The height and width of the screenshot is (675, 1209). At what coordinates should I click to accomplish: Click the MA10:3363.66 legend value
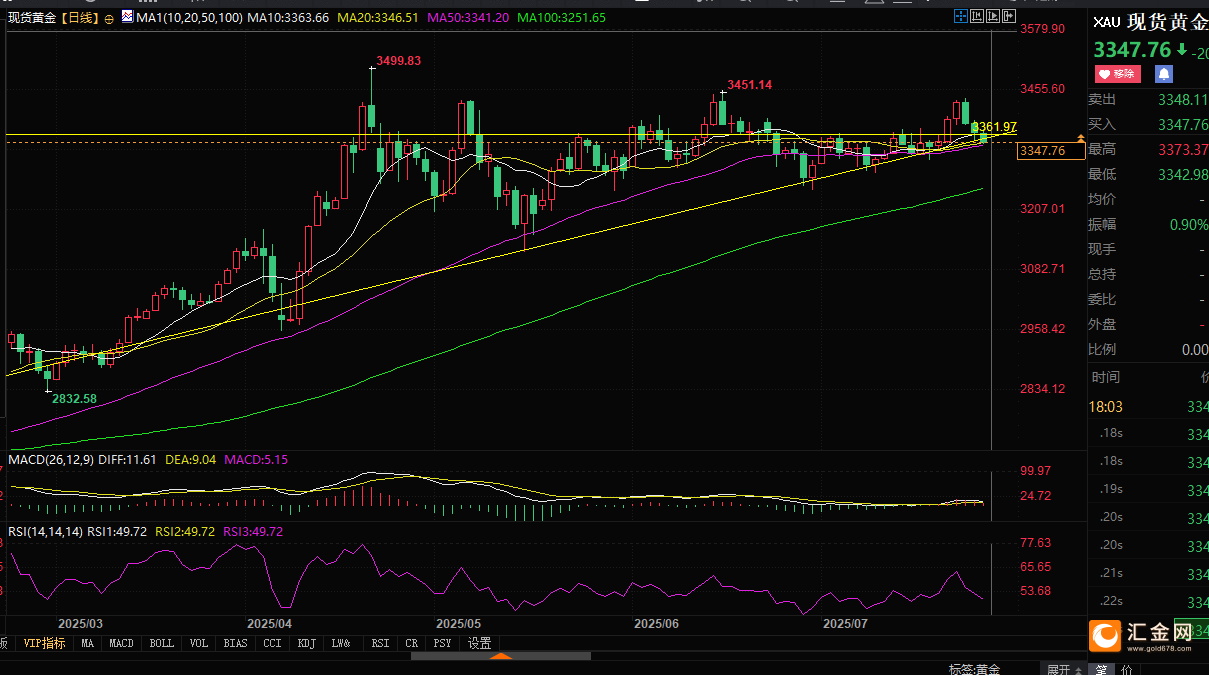pos(288,18)
